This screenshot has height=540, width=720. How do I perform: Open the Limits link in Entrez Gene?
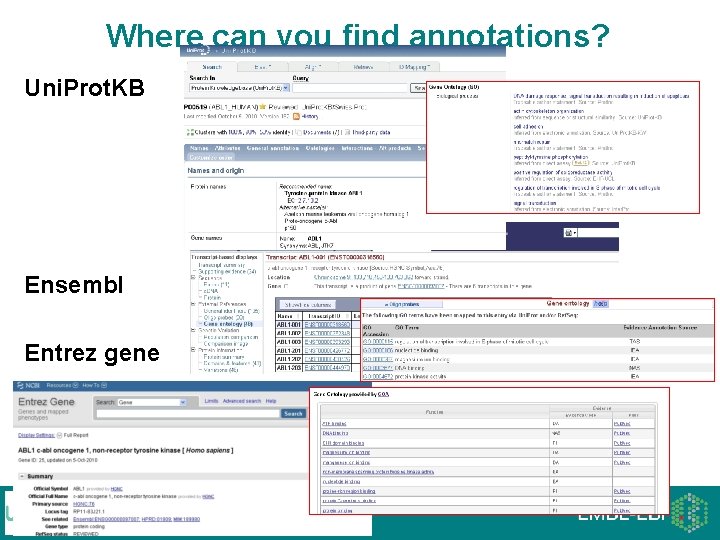point(211,401)
